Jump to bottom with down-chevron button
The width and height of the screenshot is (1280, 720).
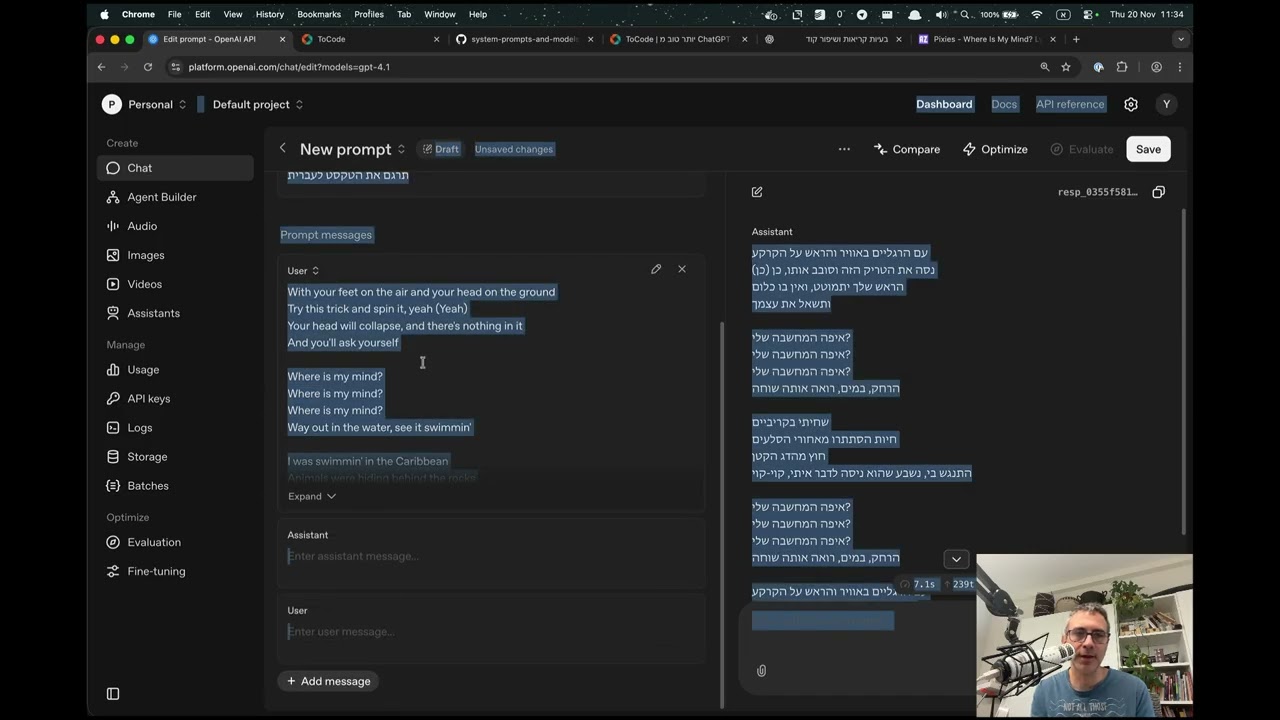click(x=956, y=559)
